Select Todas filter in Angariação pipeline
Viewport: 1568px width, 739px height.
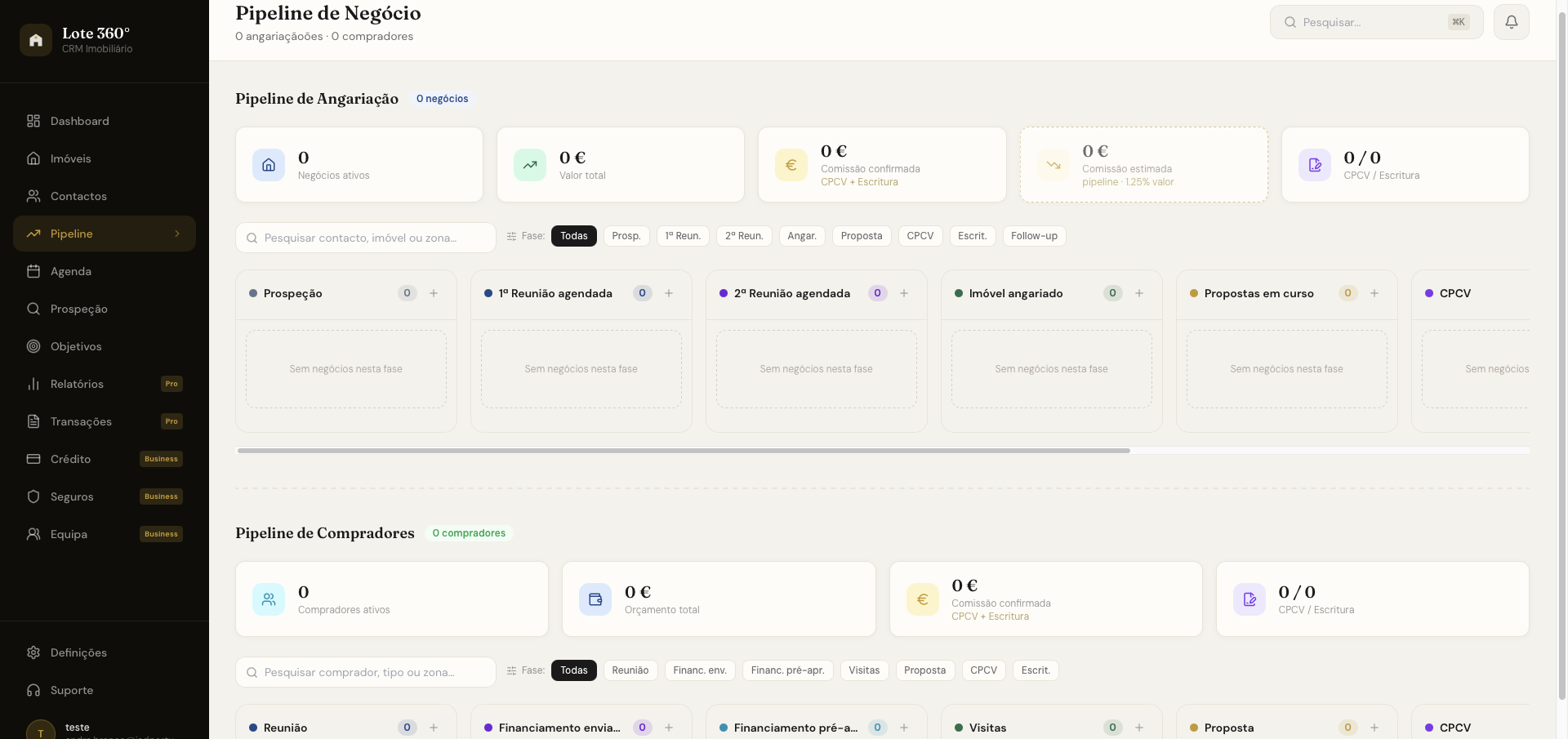point(574,236)
